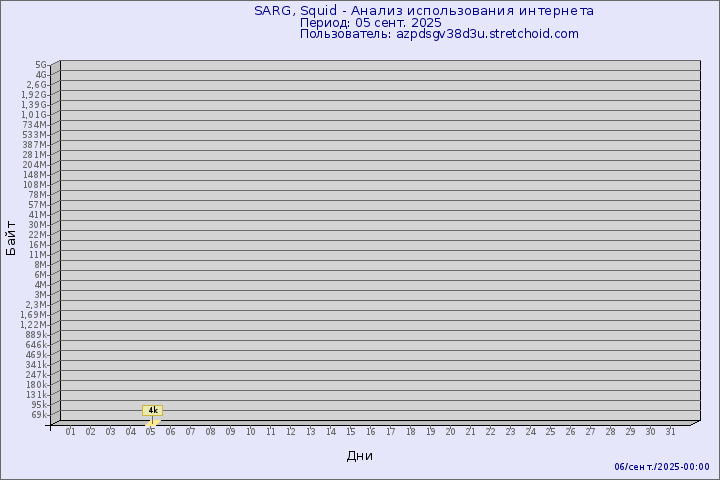Screen dimensions: 720x480
Task: Click the 69k tick on the Y axis
Action: coord(39,414)
